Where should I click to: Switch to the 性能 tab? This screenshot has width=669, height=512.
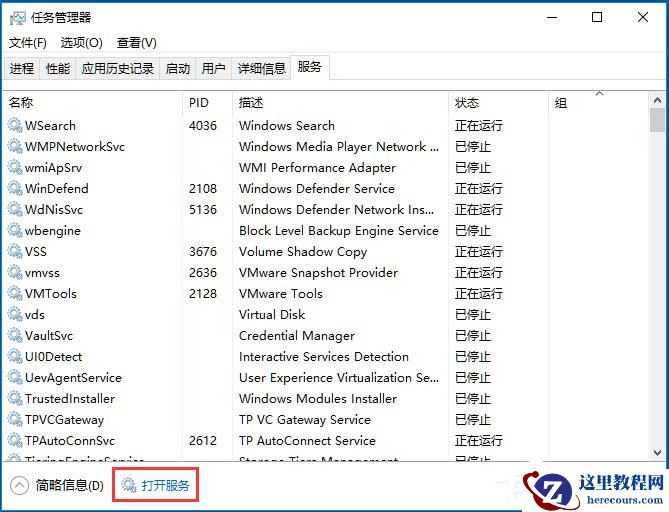tap(58, 68)
